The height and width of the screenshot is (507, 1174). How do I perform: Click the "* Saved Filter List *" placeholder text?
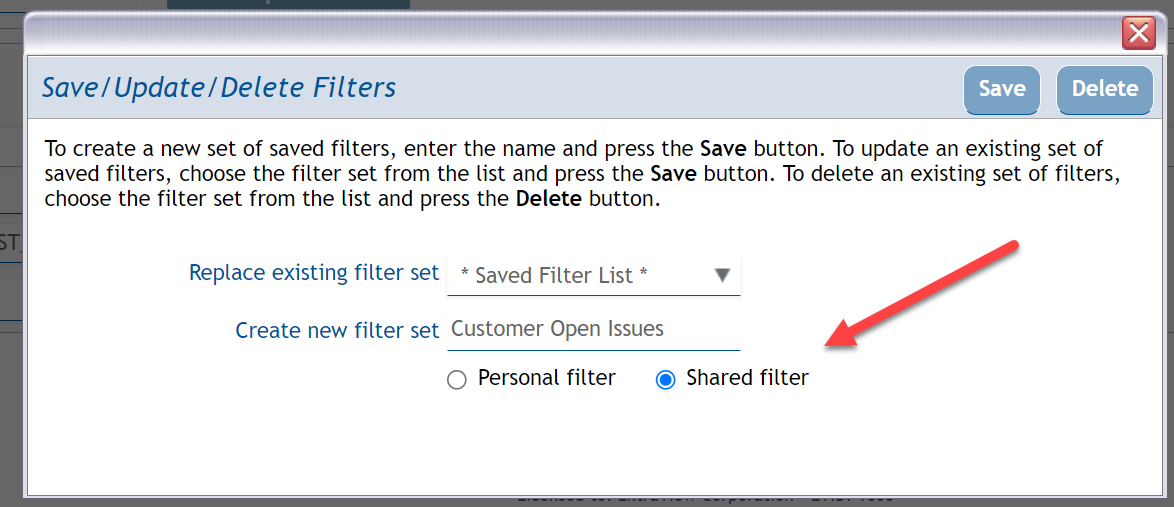(x=554, y=275)
